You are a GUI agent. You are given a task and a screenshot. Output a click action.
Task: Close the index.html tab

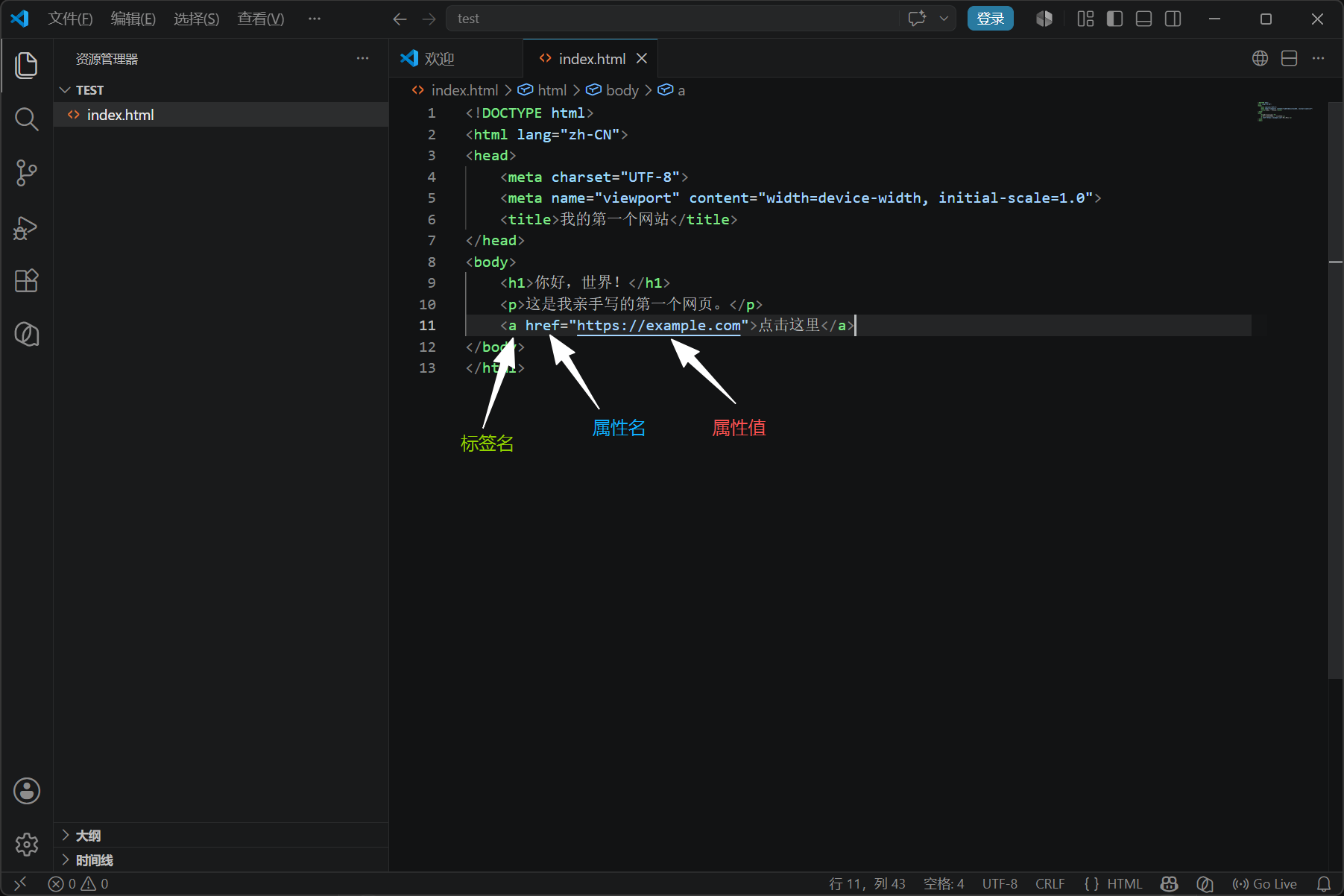click(x=642, y=58)
